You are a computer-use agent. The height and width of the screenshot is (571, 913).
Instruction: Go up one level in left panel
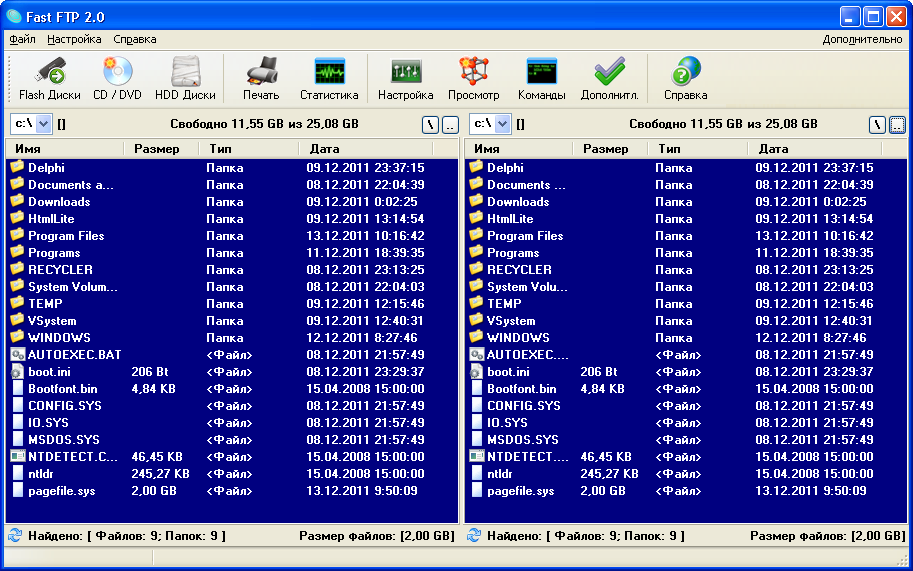coord(450,124)
